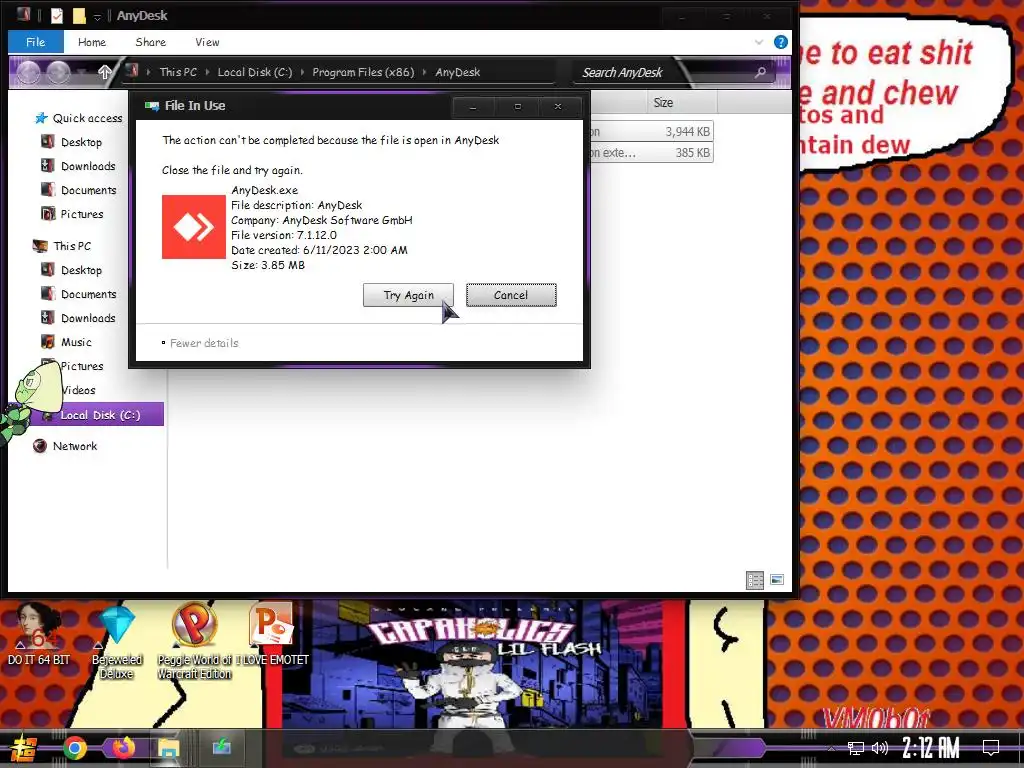The image size is (1024, 768).
Task: Open recent locations dropdown arrow
Action: [82, 72]
